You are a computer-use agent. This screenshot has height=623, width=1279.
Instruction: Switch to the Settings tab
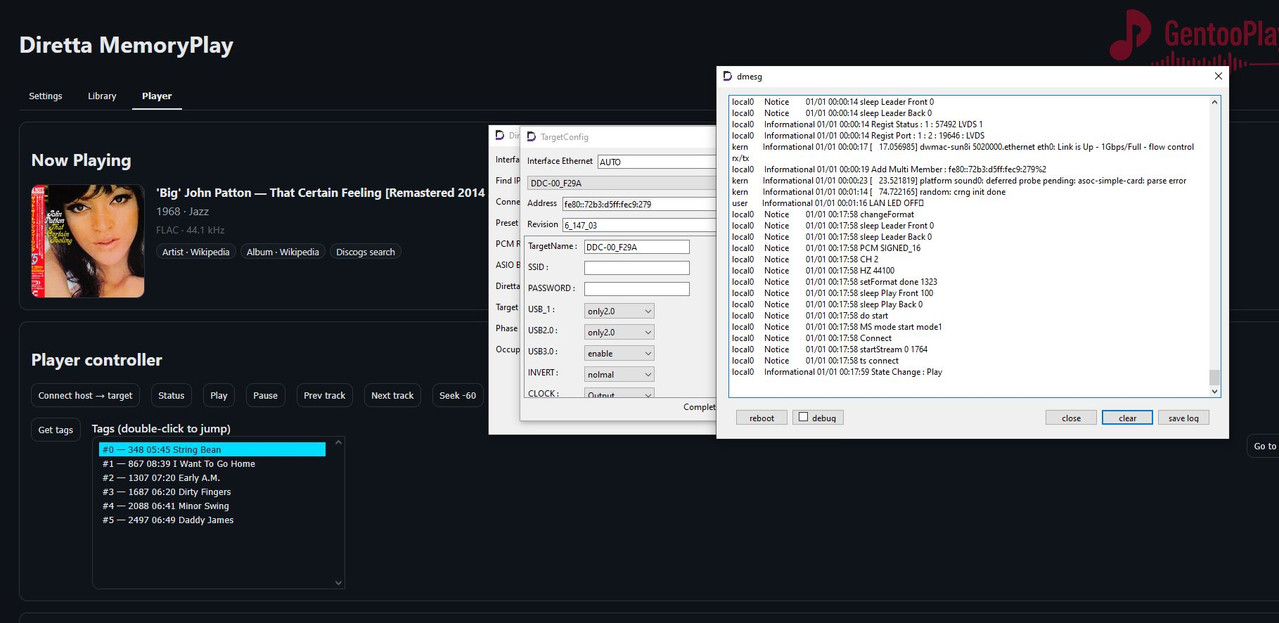[x=45, y=96]
